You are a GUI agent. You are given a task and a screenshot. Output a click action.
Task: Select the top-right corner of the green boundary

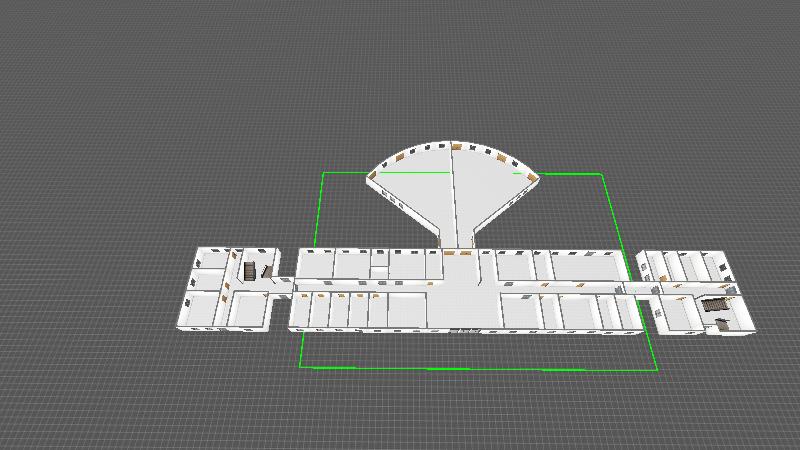click(603, 175)
